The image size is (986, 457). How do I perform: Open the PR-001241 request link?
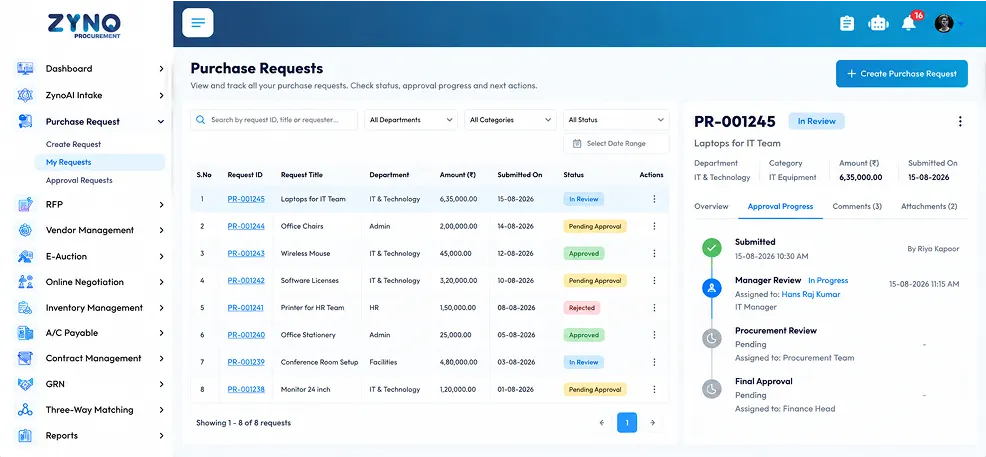tap(246, 308)
